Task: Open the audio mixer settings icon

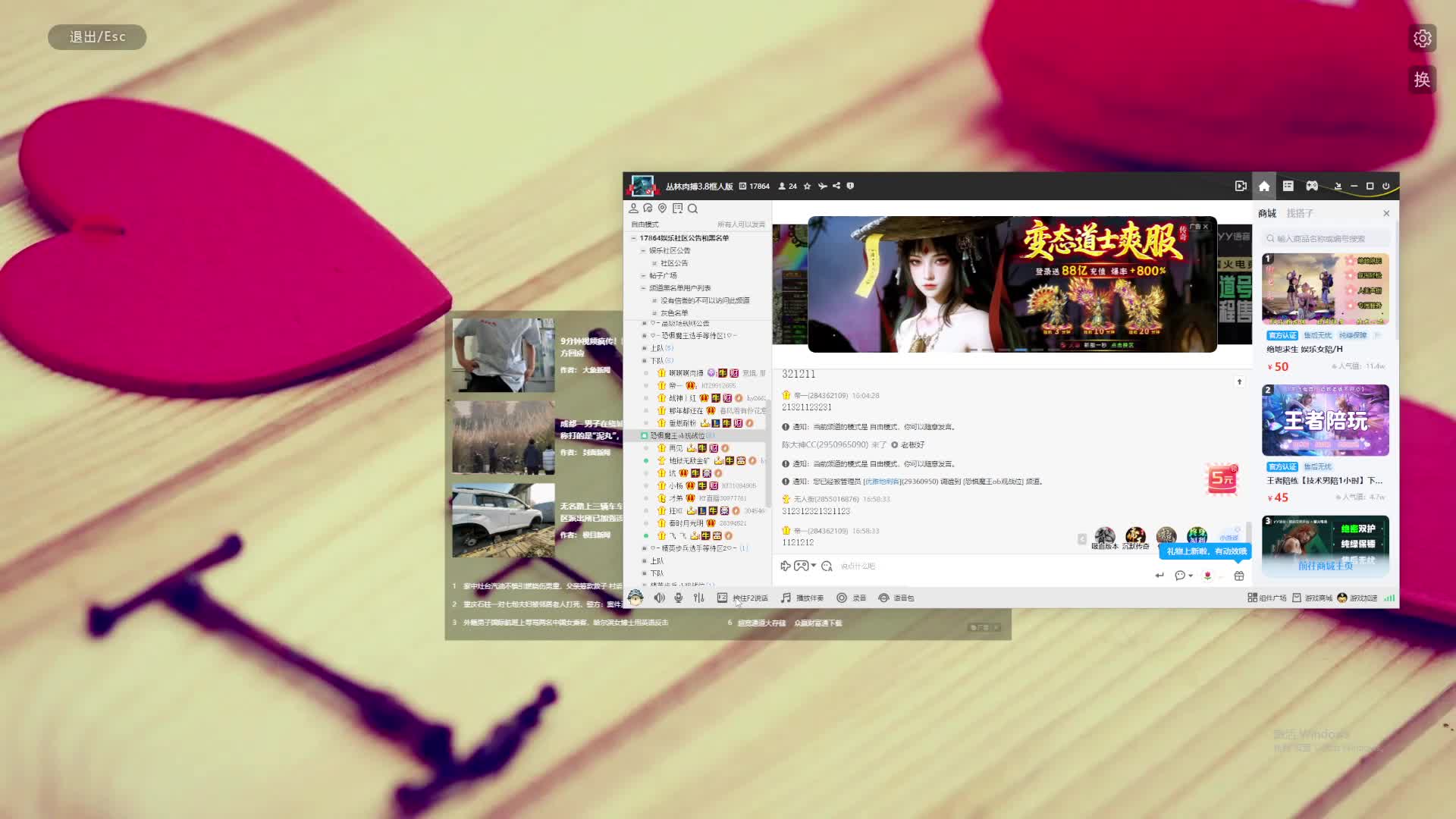Action: [x=698, y=598]
